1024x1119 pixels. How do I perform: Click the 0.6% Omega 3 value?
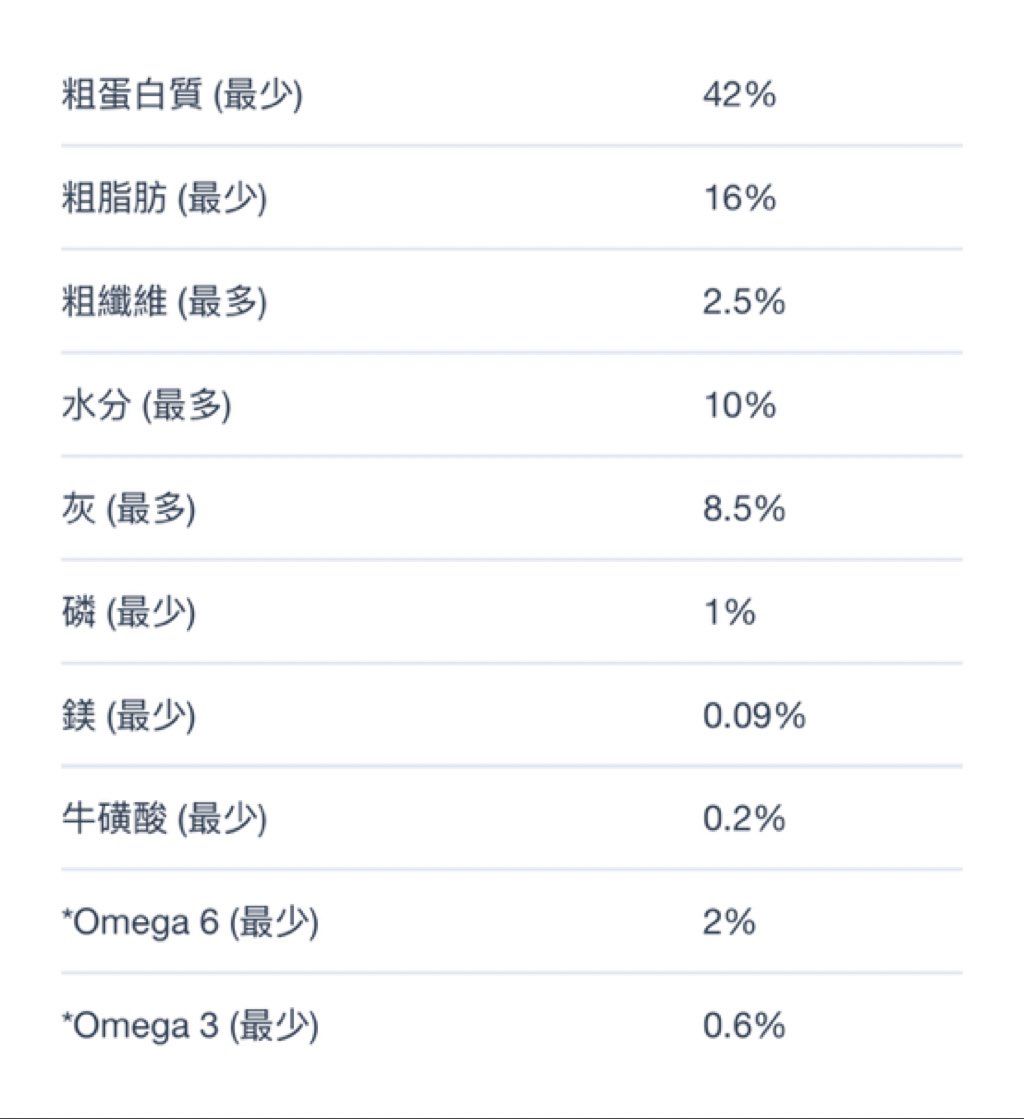click(x=744, y=1025)
